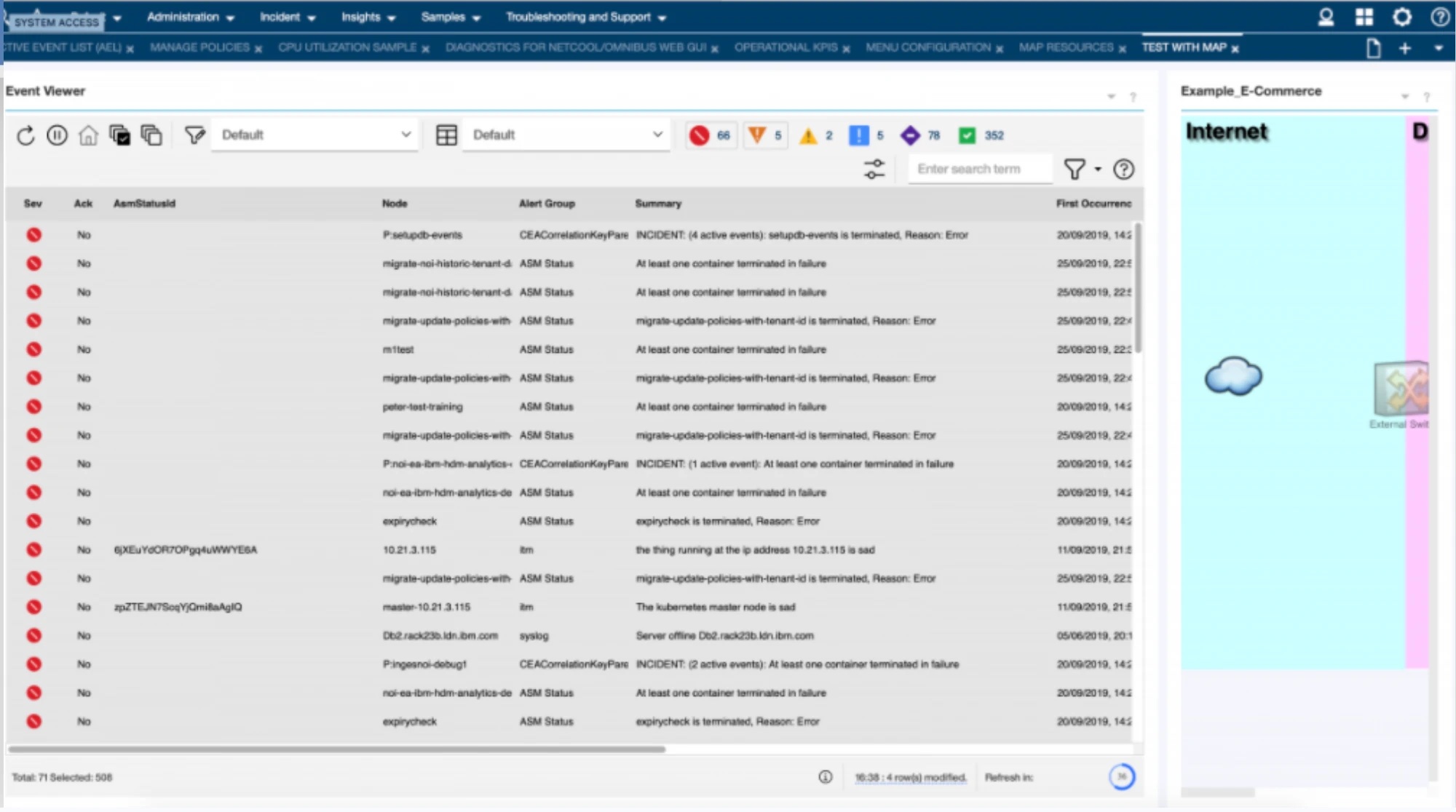Click the user profile icon in header
1456x812 pixels.
1326,17
